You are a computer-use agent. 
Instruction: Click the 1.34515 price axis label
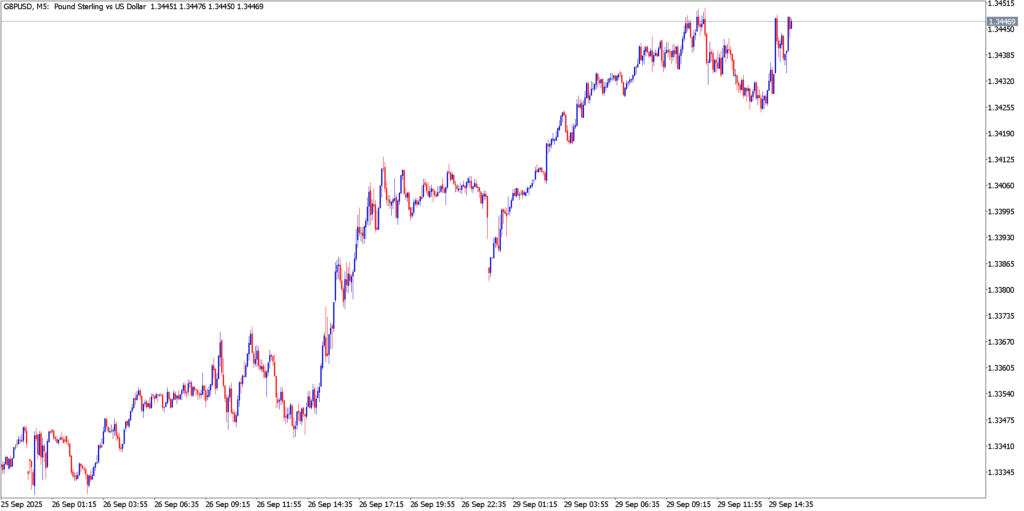point(1002,4)
